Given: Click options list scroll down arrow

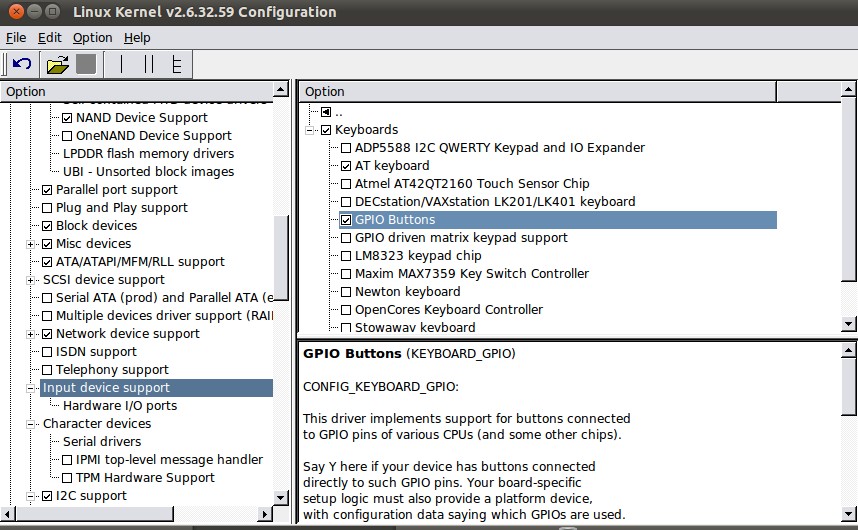Looking at the screenshot, I should [x=848, y=324].
